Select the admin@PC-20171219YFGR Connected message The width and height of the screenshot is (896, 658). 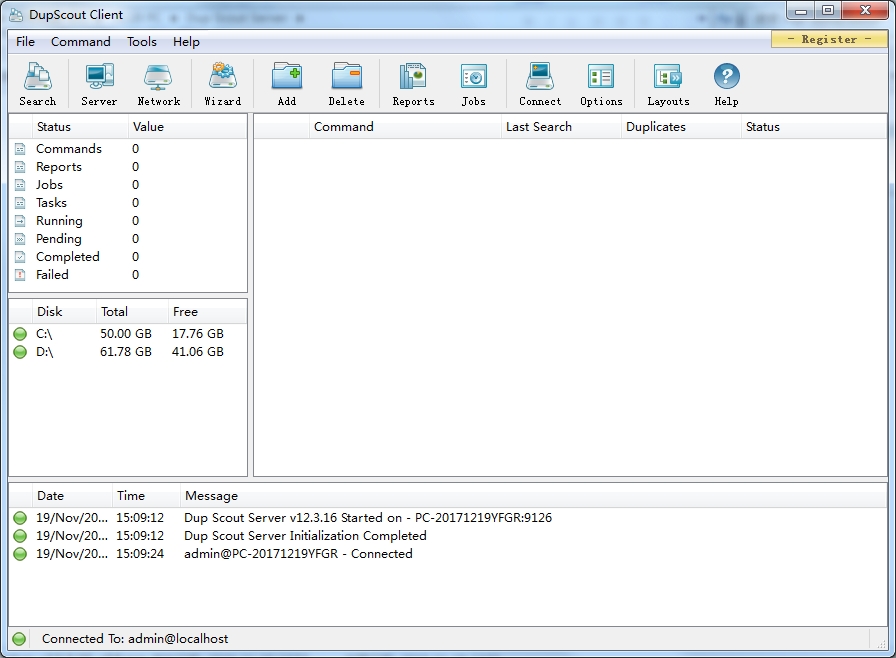point(298,554)
